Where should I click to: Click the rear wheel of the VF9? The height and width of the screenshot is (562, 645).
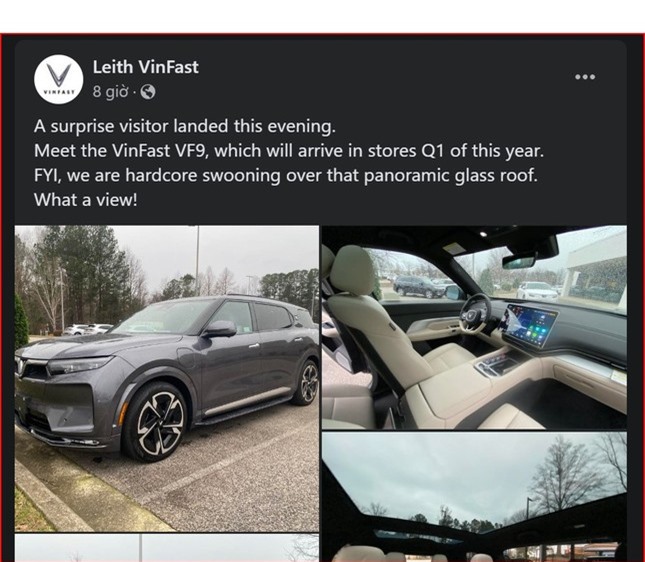click(x=309, y=383)
